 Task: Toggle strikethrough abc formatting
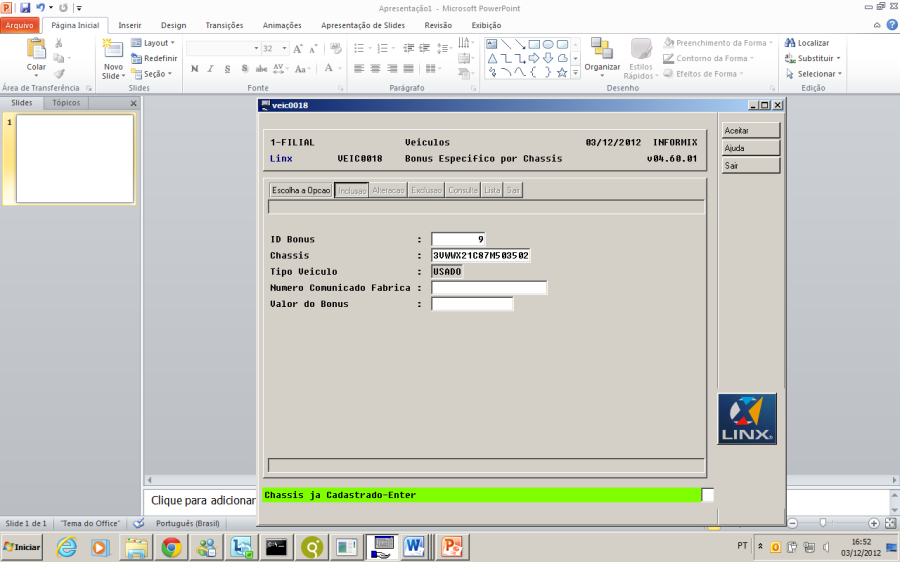(x=261, y=69)
